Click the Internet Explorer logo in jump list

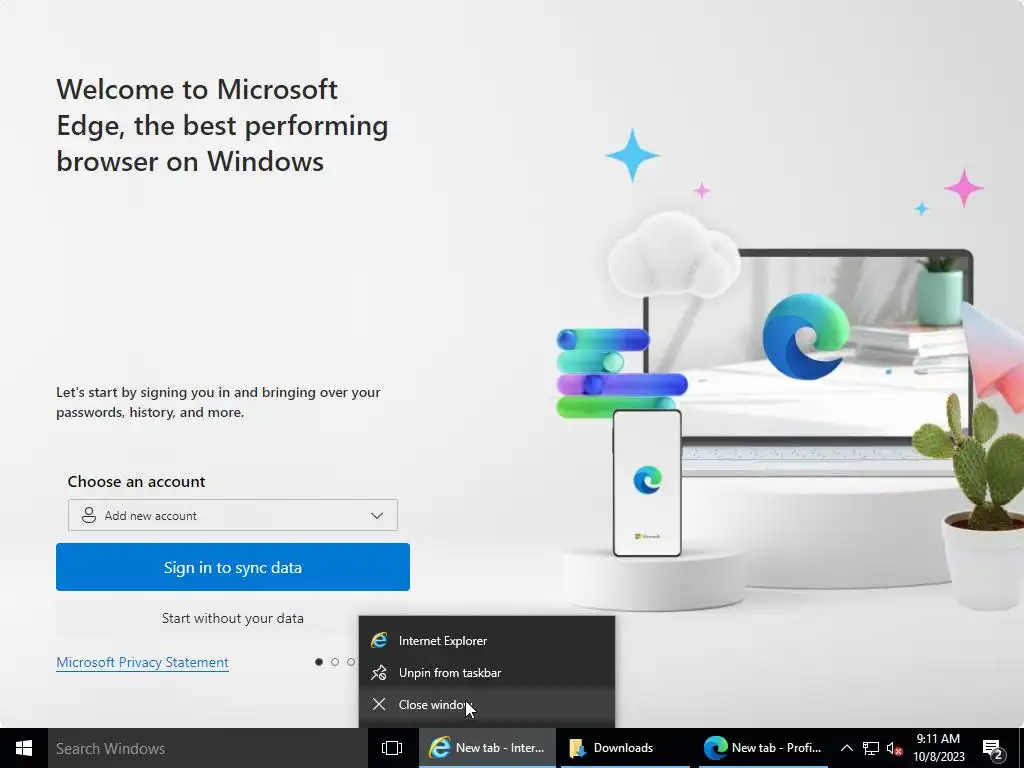tap(379, 641)
